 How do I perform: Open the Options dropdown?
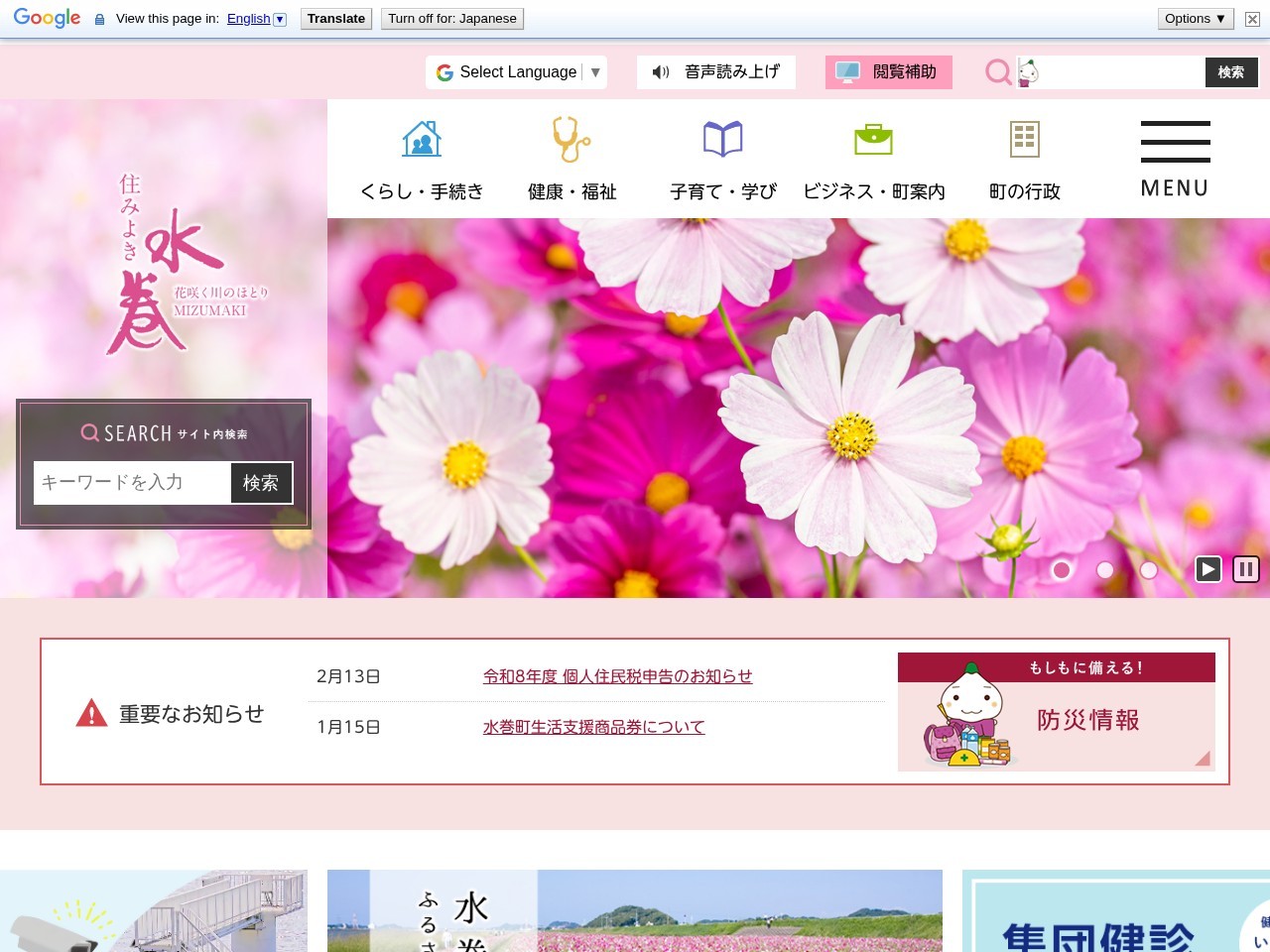(1196, 19)
